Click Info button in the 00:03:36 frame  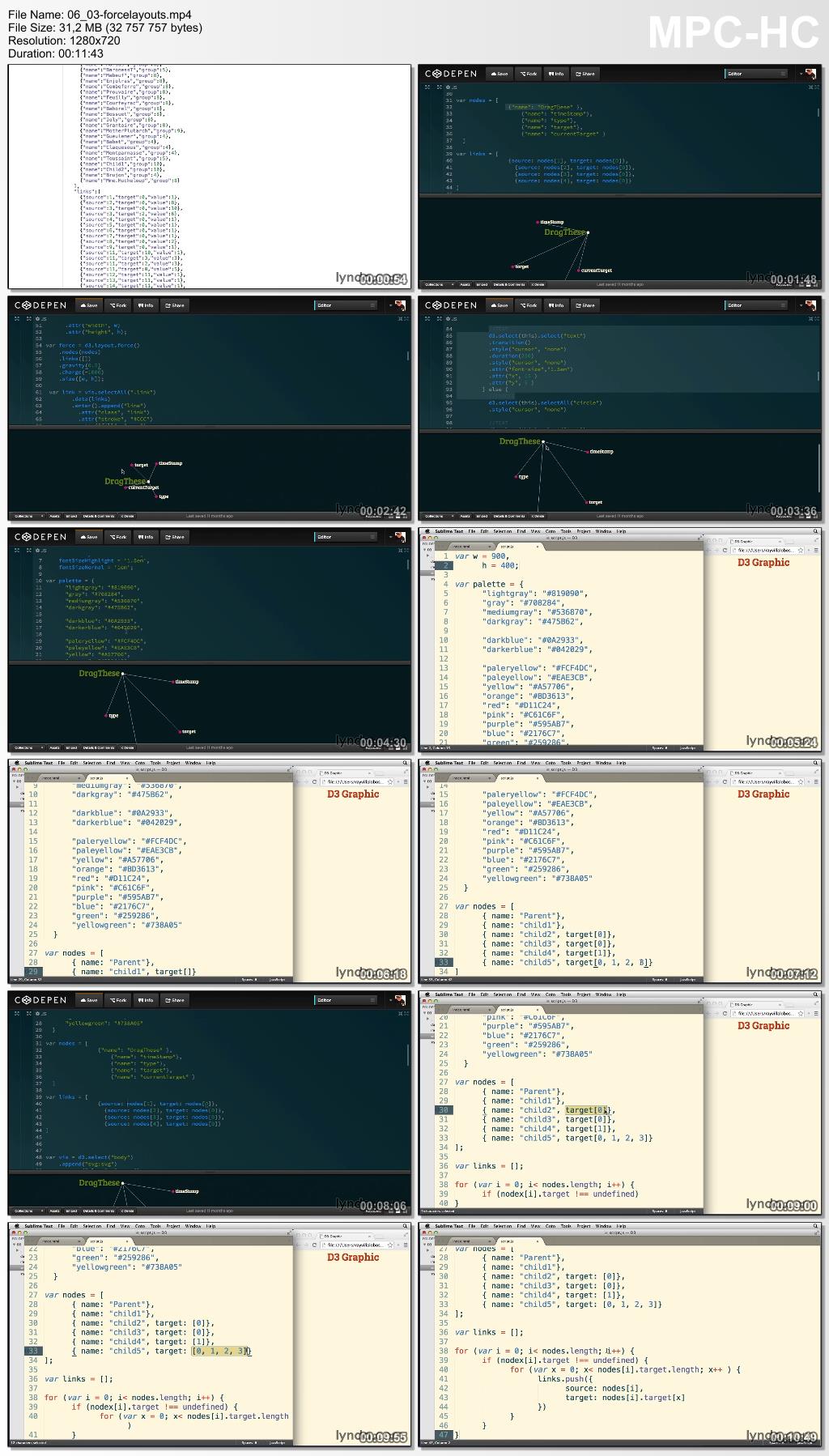(x=555, y=305)
